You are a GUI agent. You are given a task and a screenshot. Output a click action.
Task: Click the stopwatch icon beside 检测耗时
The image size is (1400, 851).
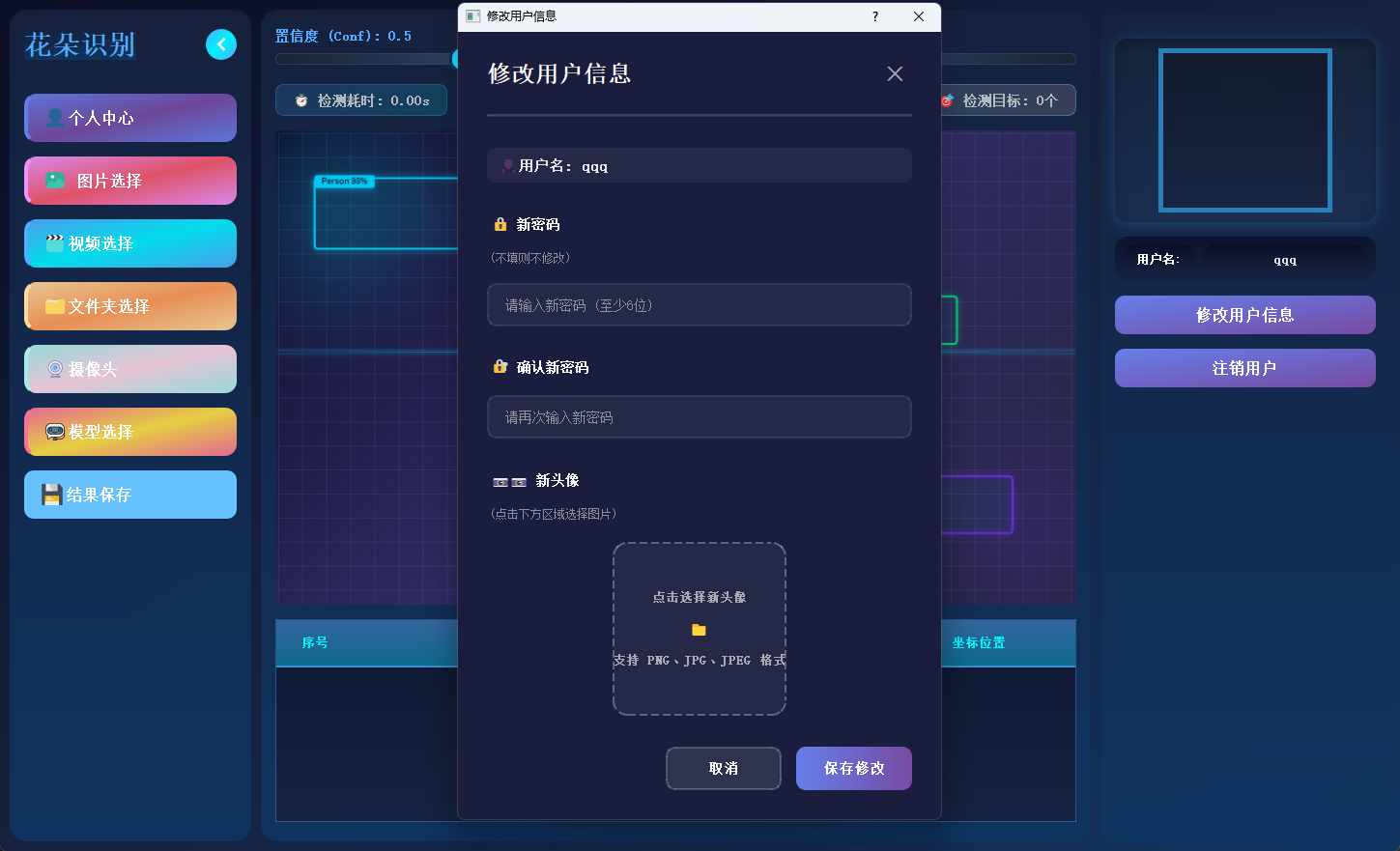(301, 100)
